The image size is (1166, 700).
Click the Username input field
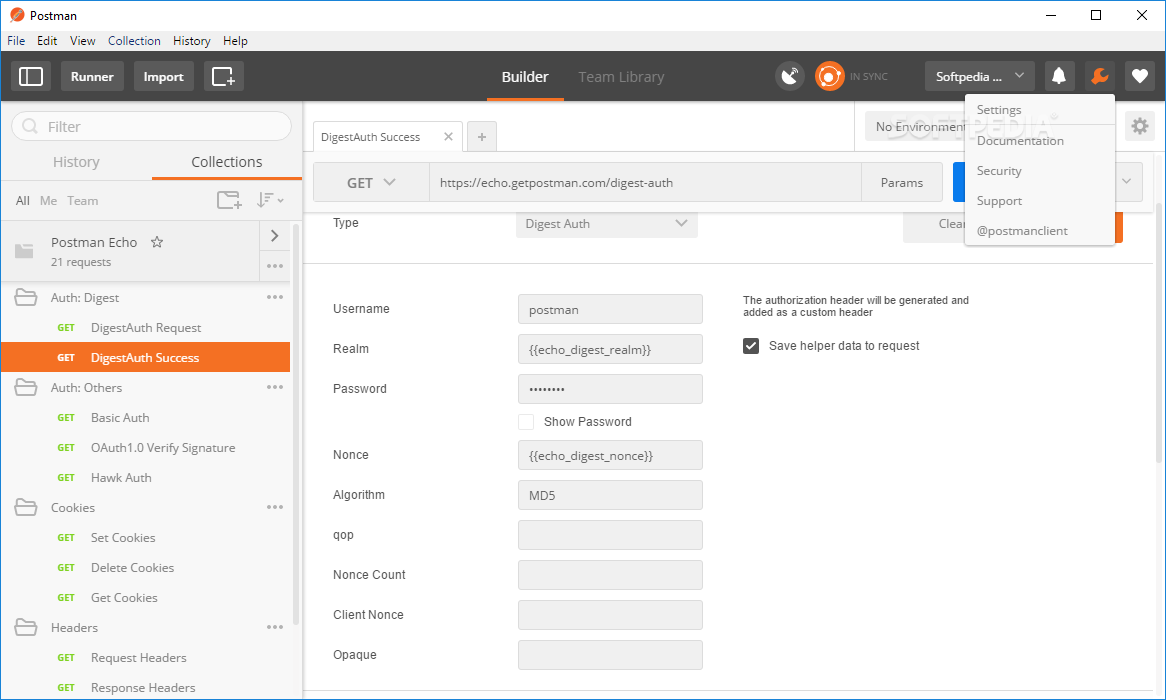click(x=611, y=309)
